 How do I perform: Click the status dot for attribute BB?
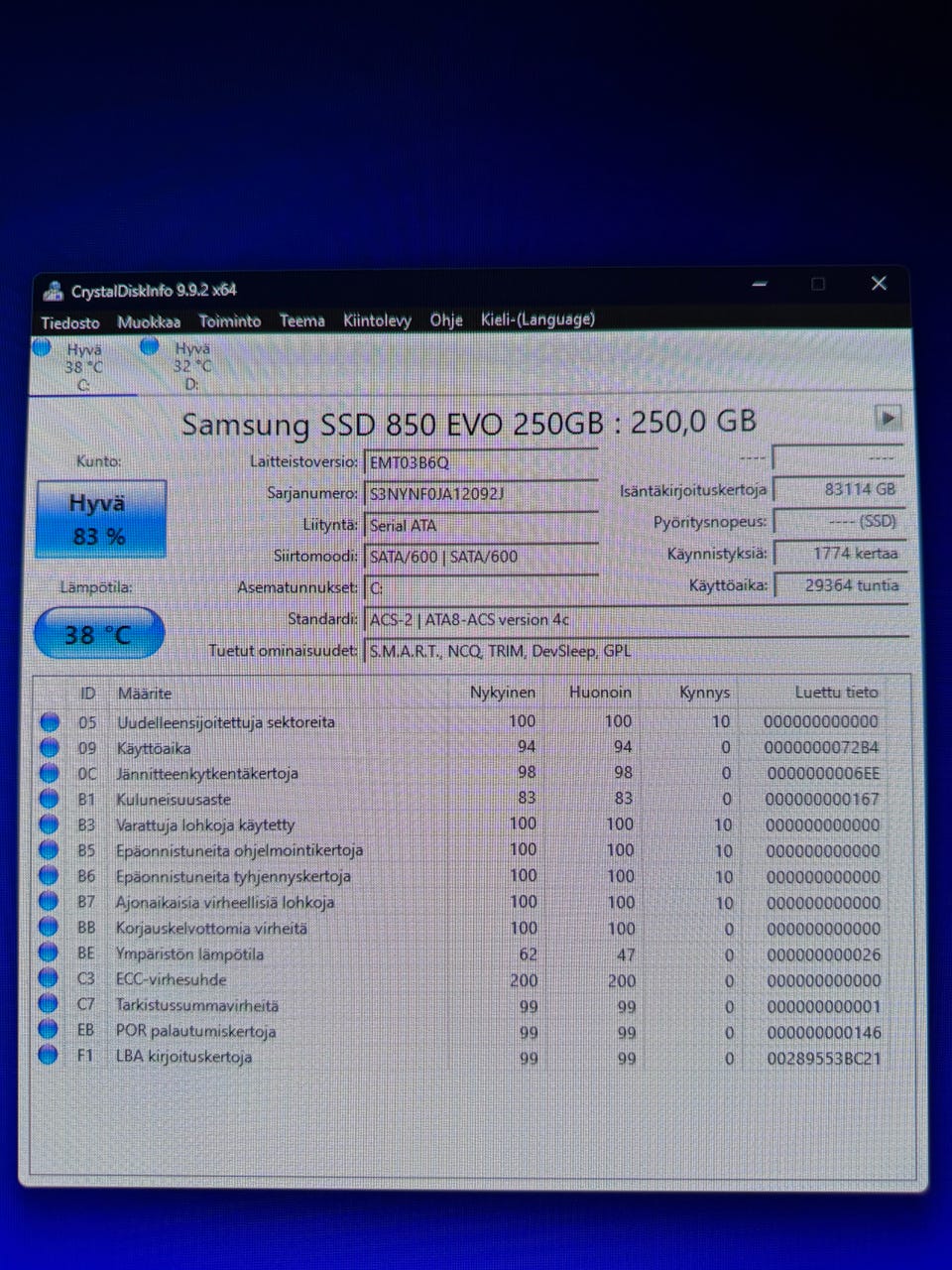[49, 929]
